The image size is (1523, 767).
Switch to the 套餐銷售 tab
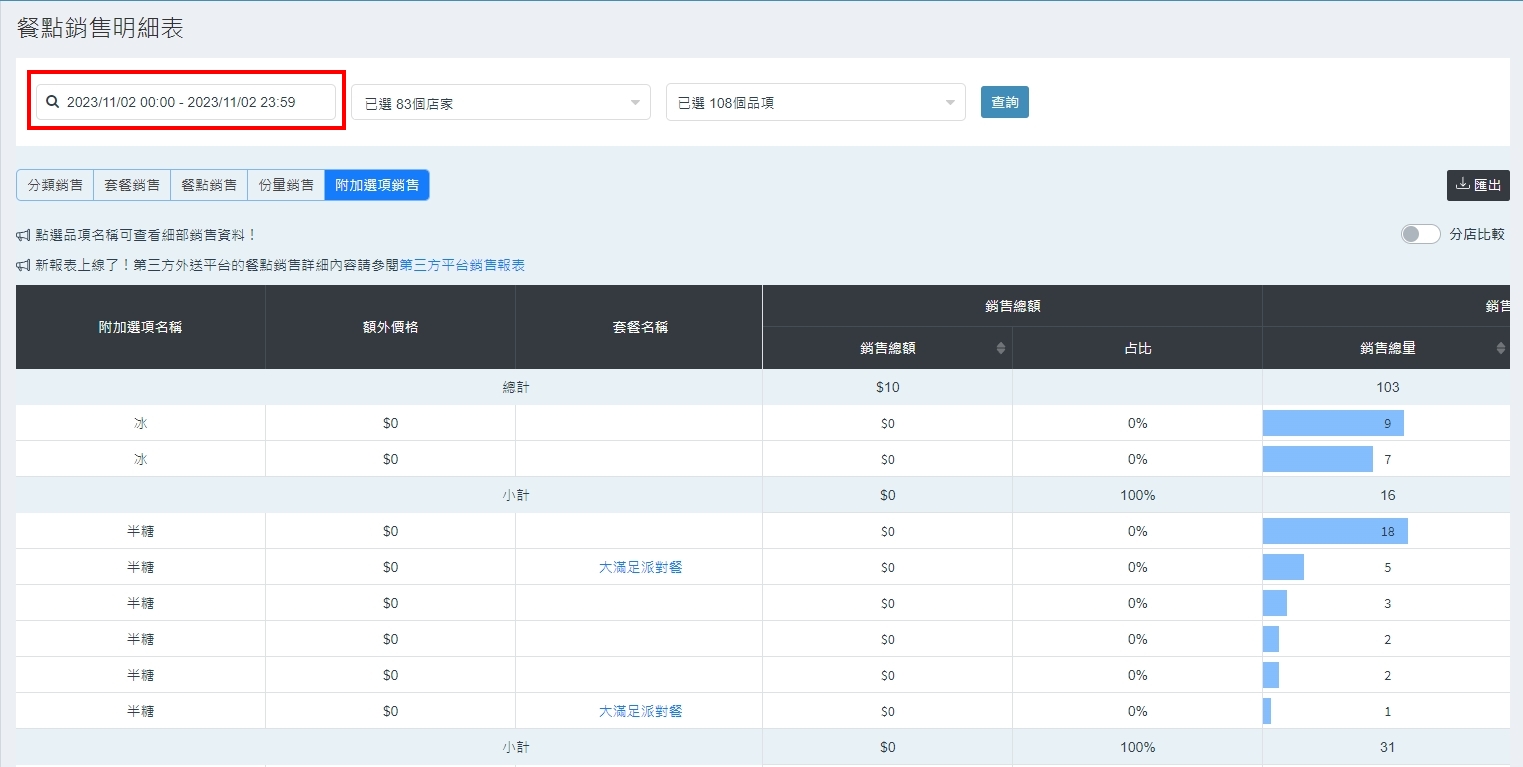(132, 185)
